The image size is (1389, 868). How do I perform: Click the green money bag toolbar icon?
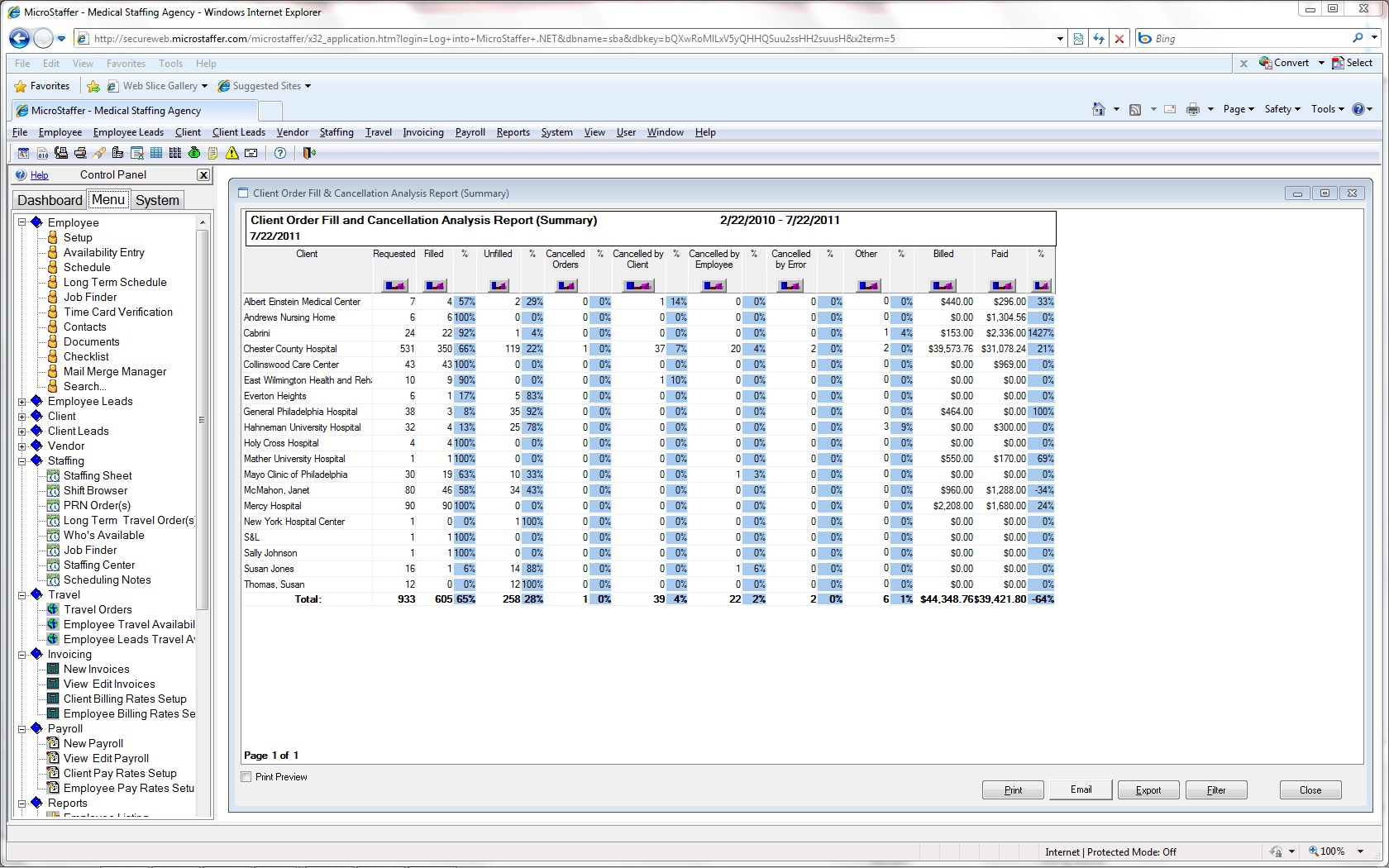click(x=194, y=153)
